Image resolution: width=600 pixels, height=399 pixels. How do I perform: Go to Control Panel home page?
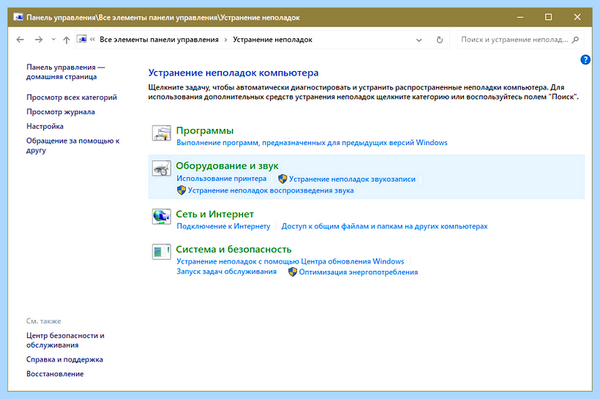pos(65,72)
